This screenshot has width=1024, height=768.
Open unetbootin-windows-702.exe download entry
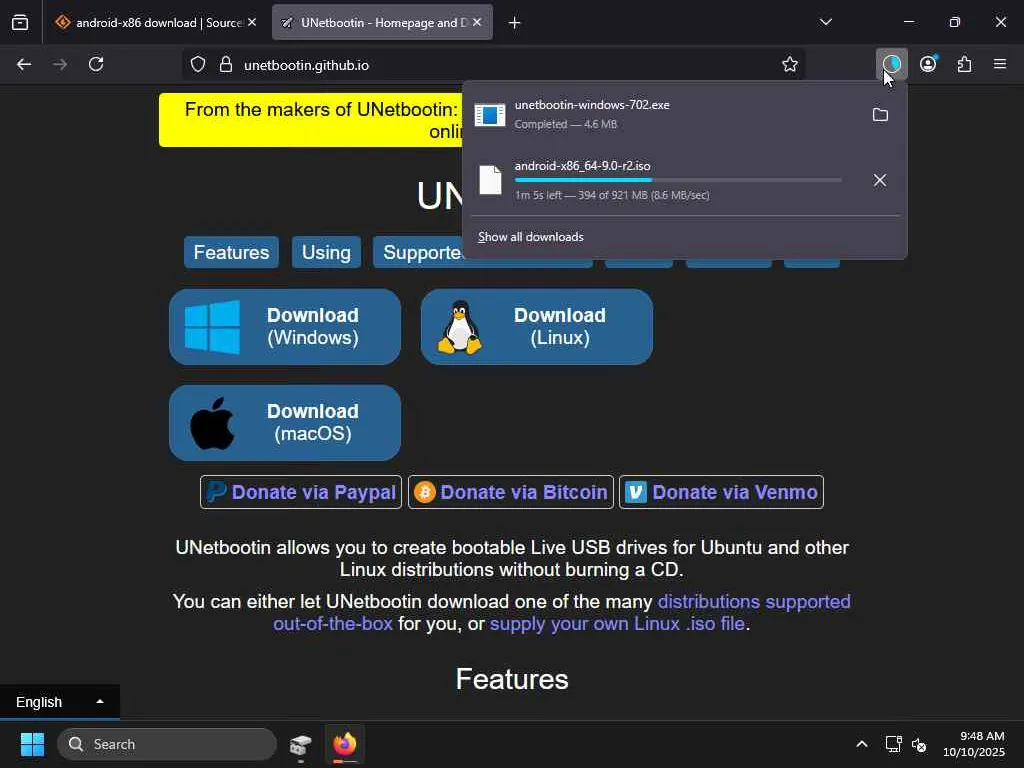(x=663, y=114)
